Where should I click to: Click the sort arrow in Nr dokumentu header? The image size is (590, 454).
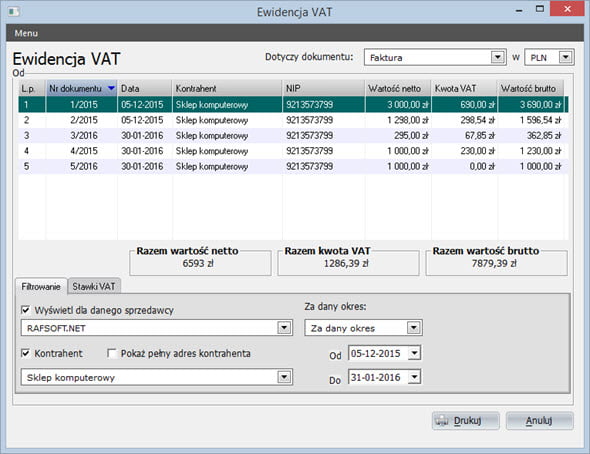[x=111, y=88]
